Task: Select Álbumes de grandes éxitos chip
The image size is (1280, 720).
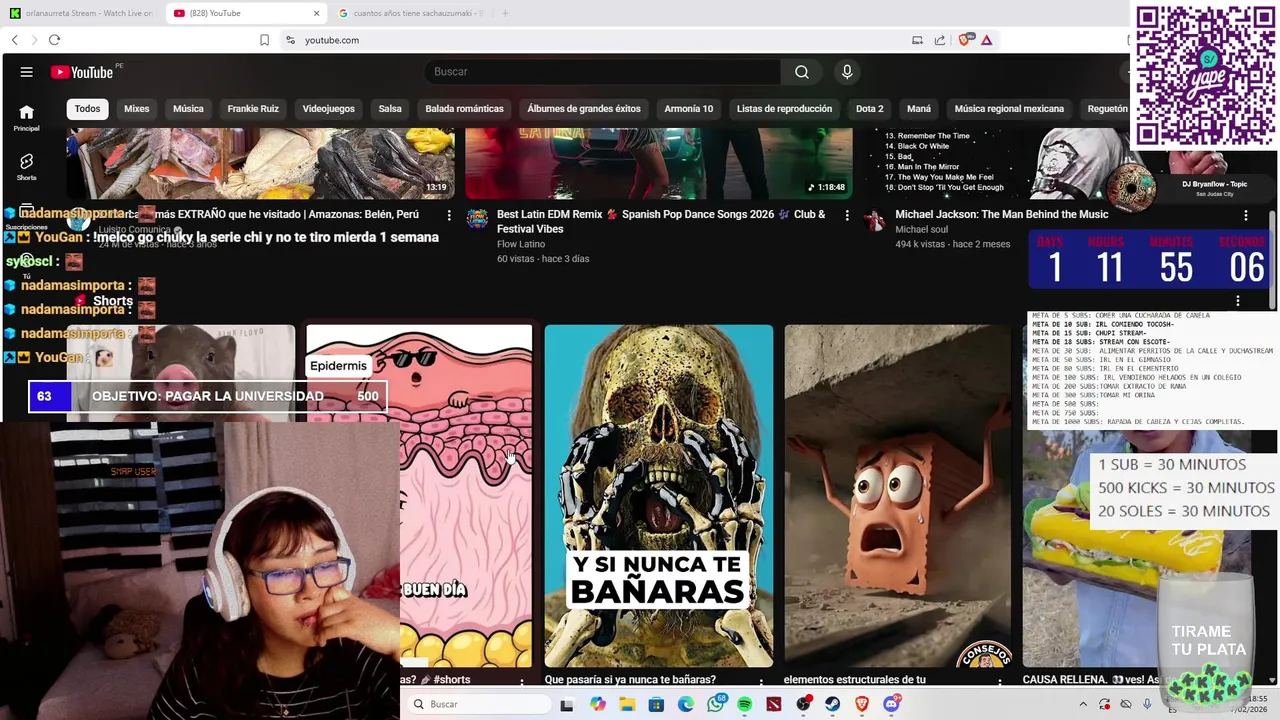Action: tap(584, 109)
